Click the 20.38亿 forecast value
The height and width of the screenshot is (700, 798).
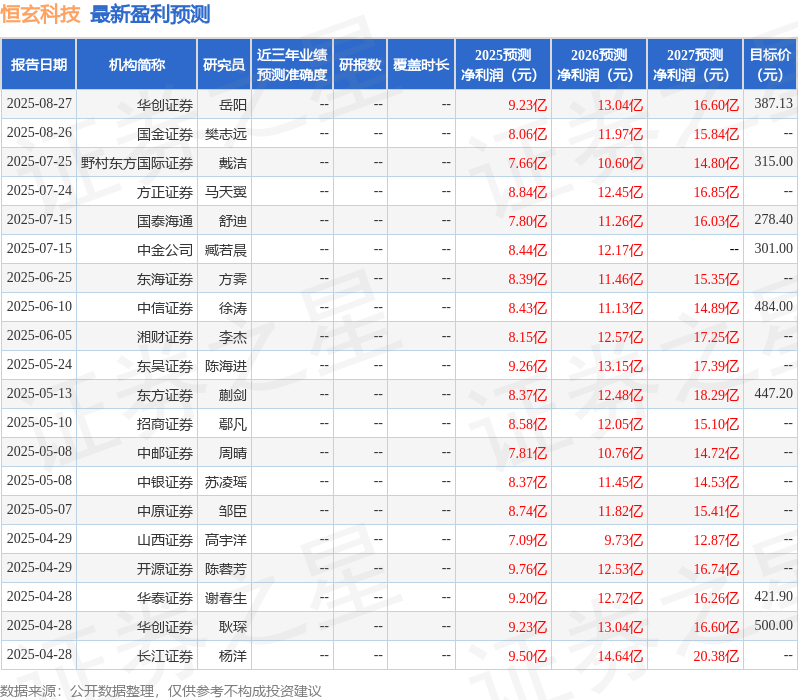716,656
